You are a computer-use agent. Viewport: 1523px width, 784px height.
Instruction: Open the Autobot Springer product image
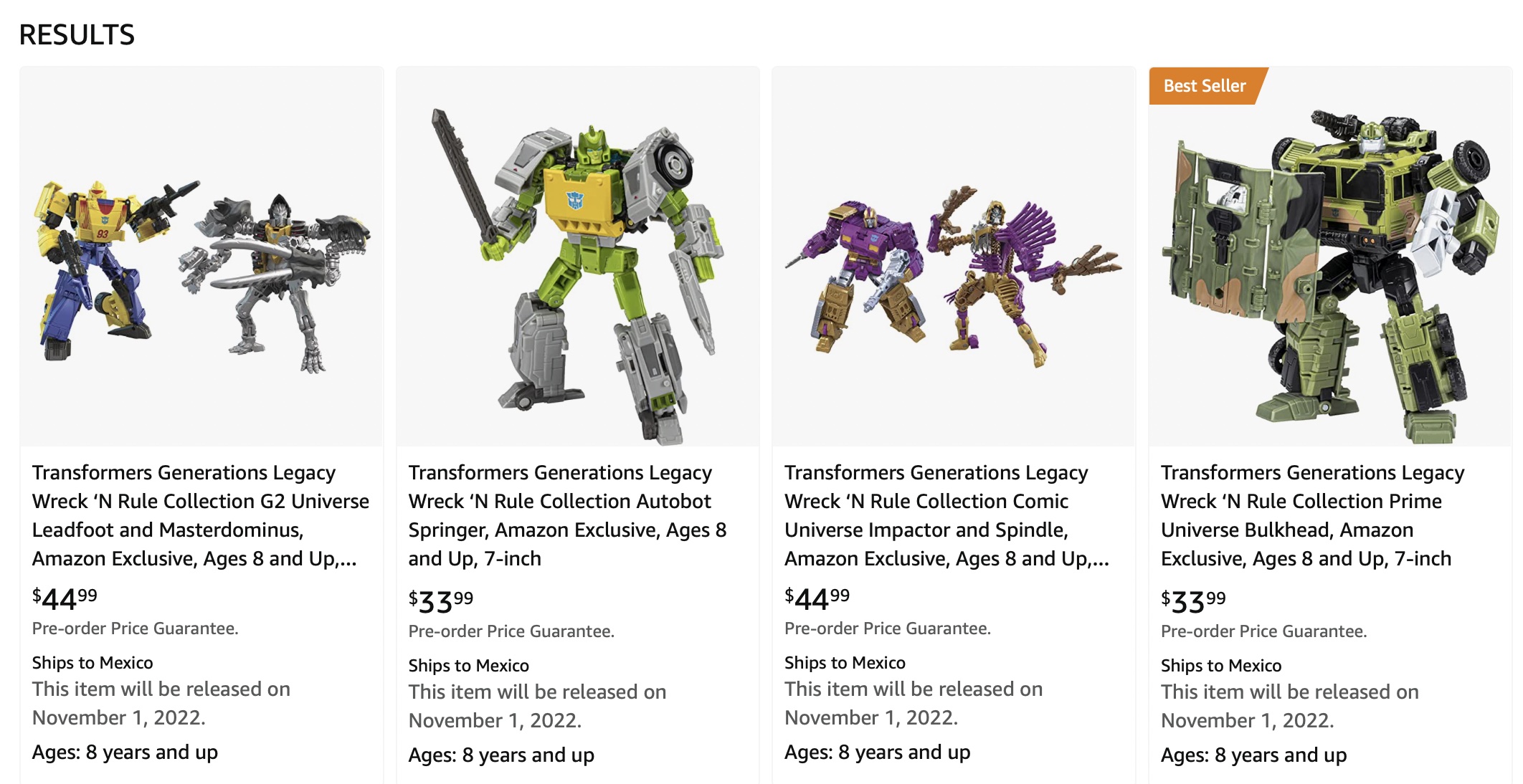point(578,272)
